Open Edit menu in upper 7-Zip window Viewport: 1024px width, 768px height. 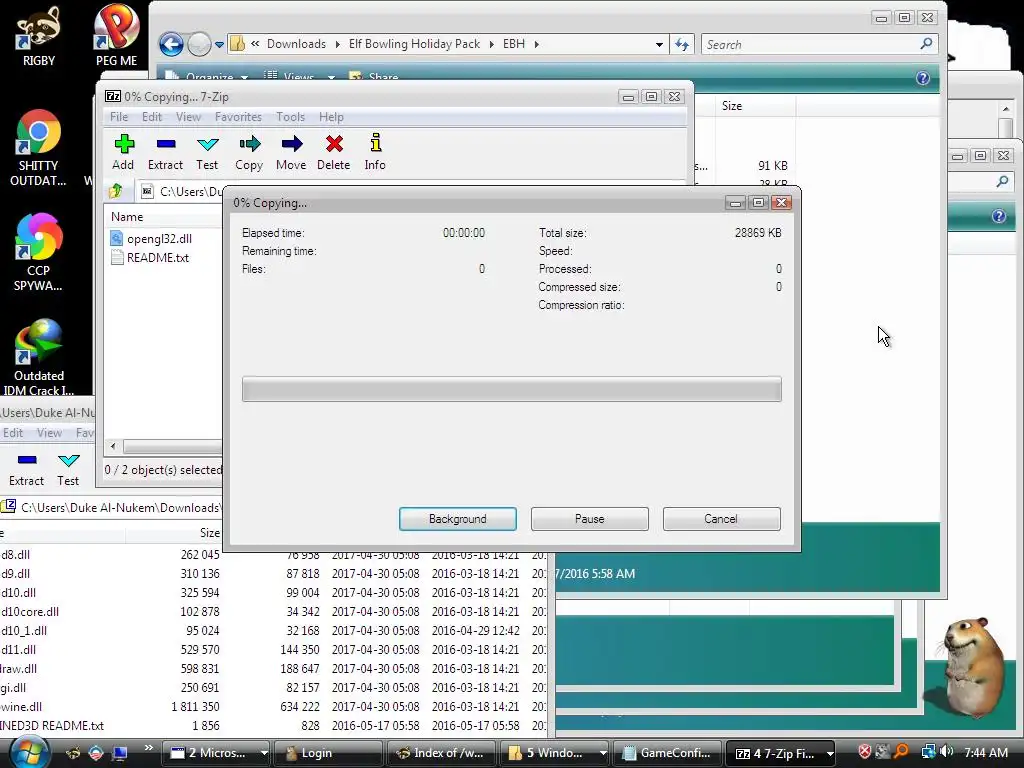pos(152,117)
